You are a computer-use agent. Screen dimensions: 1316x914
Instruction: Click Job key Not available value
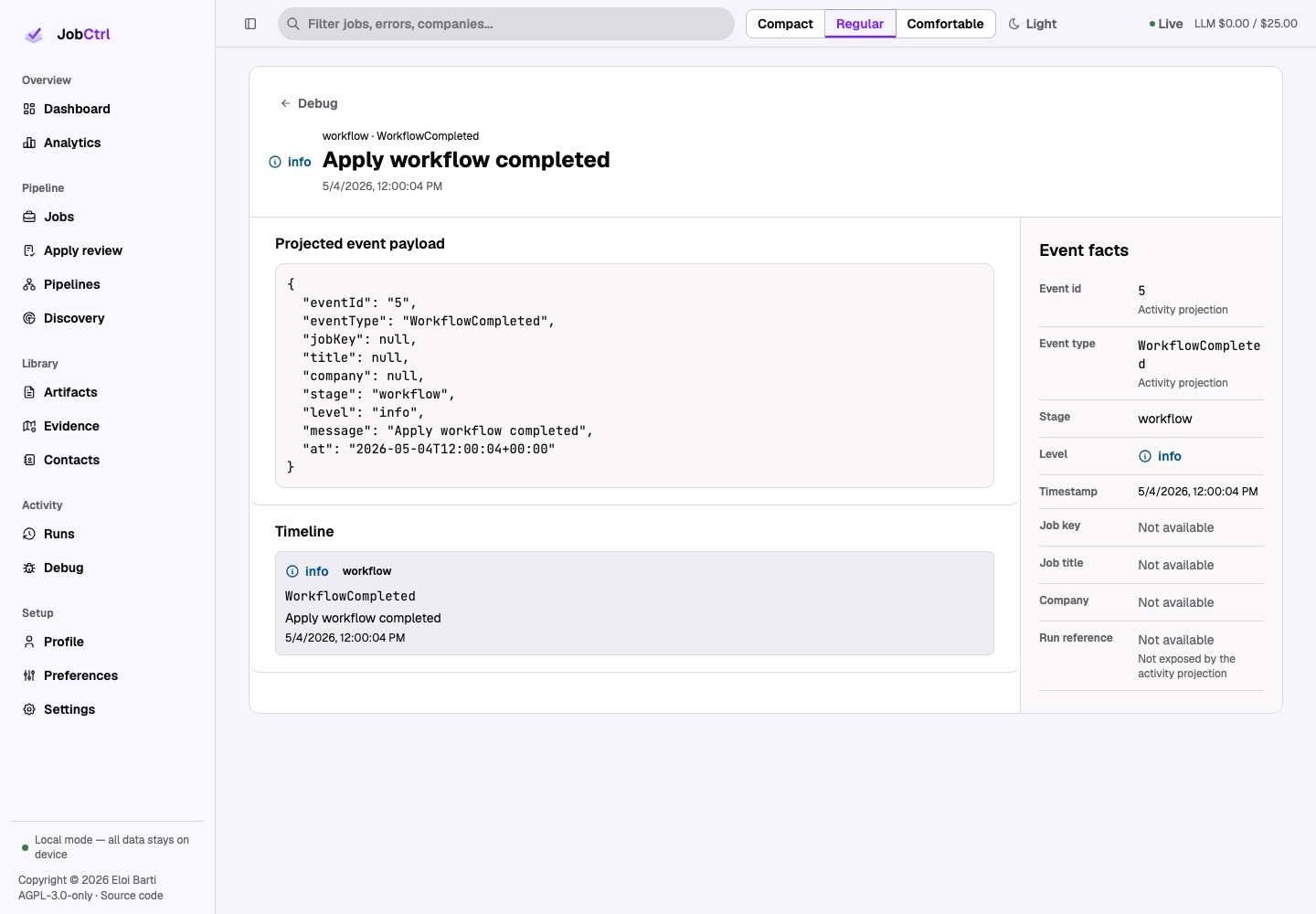[1176, 527]
